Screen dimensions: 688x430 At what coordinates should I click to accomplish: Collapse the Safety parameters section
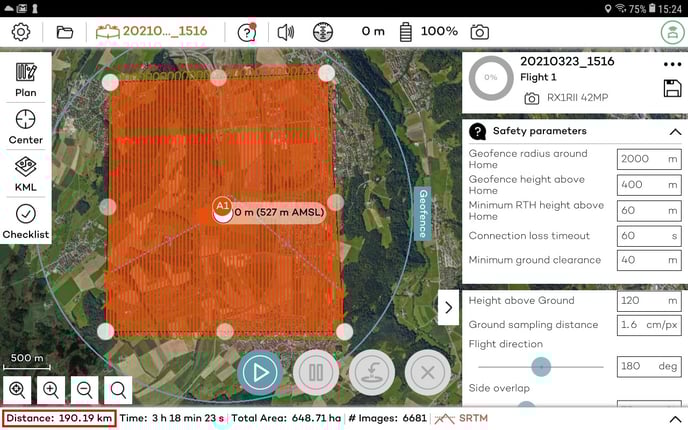tap(675, 131)
